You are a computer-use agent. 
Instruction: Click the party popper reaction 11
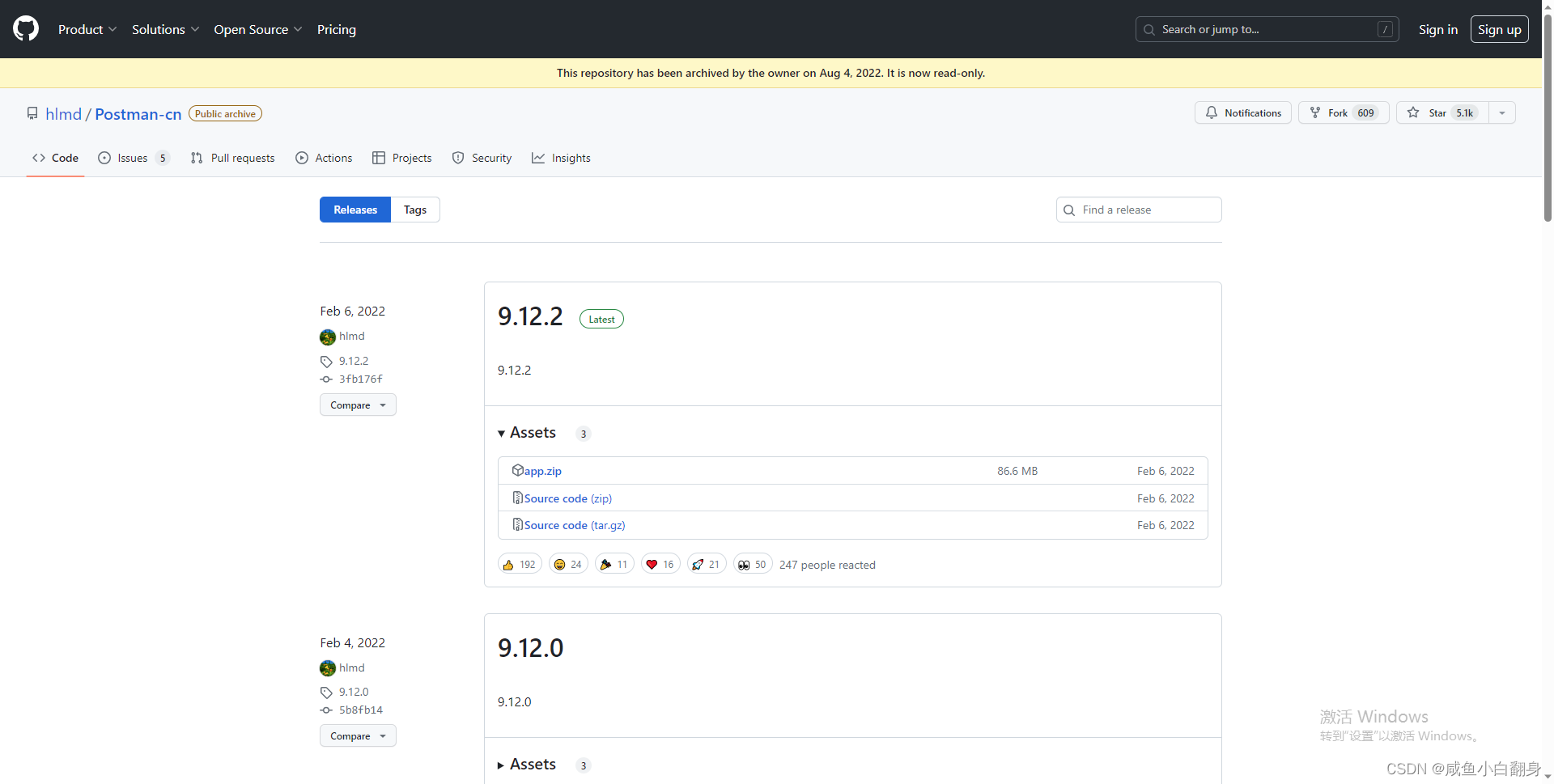(x=614, y=564)
